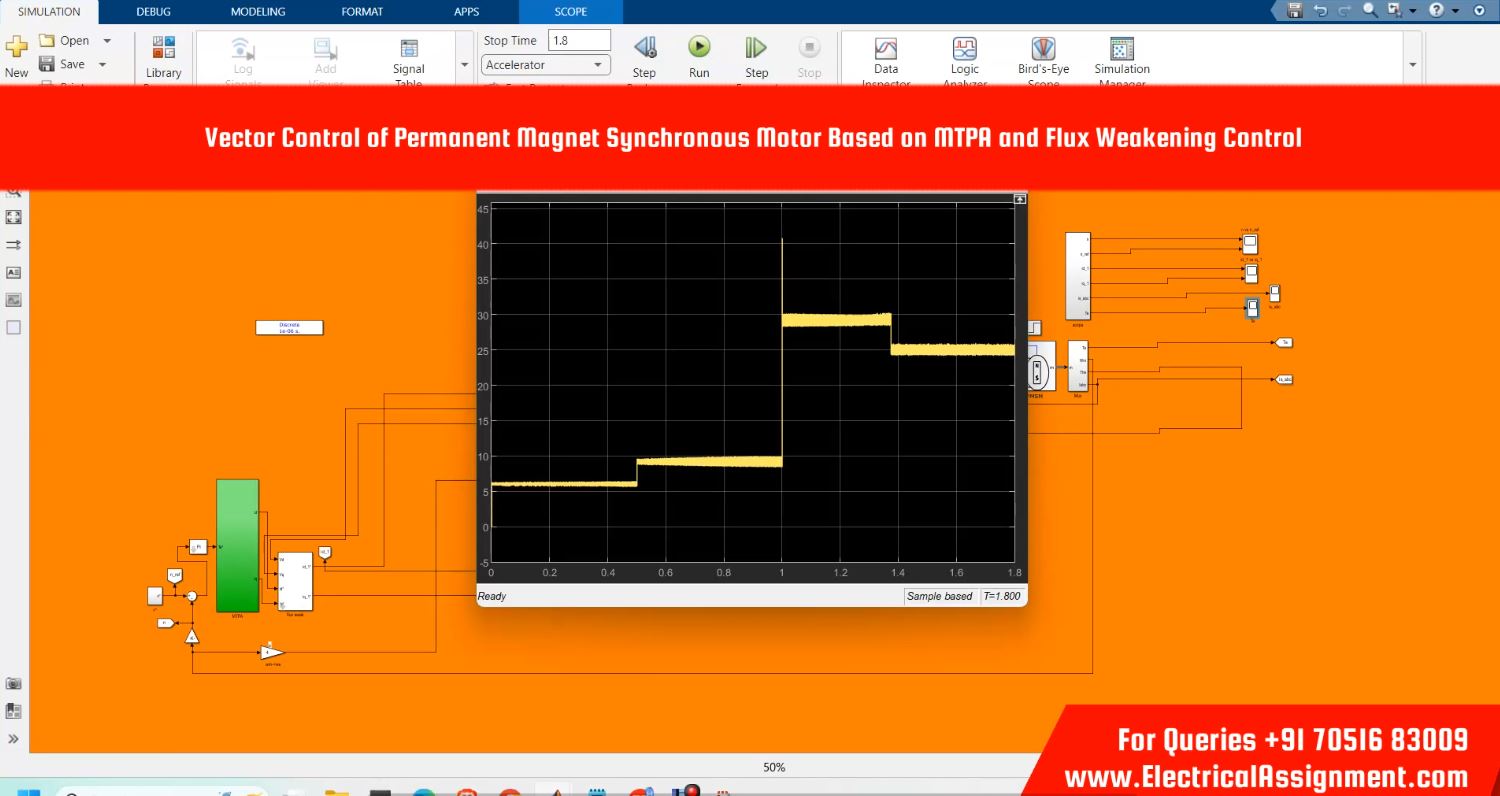Launch the Logic Analyzer tool
This screenshot has height=796, width=1500.
(964, 50)
